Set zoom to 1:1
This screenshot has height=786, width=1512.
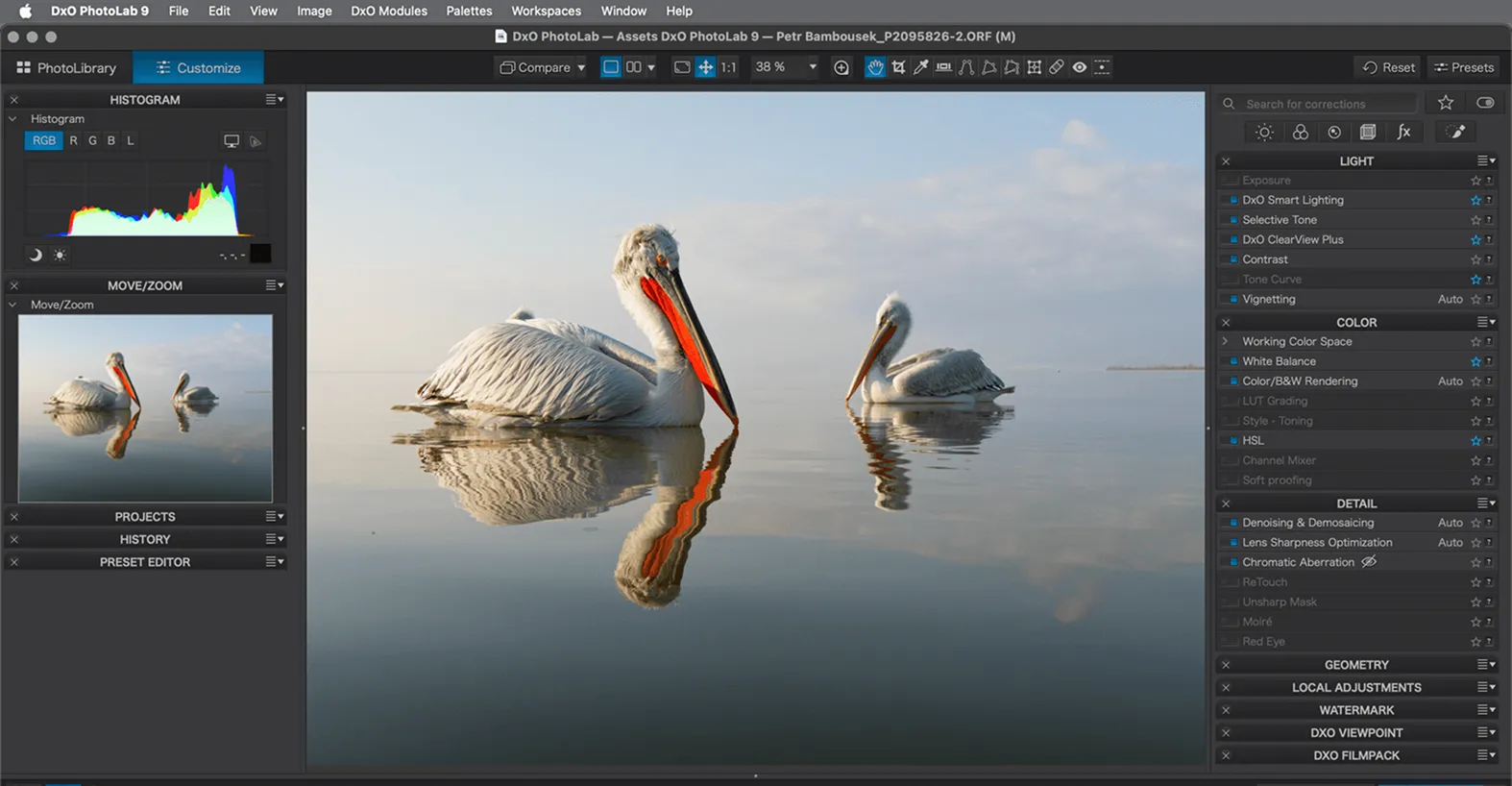tap(728, 67)
